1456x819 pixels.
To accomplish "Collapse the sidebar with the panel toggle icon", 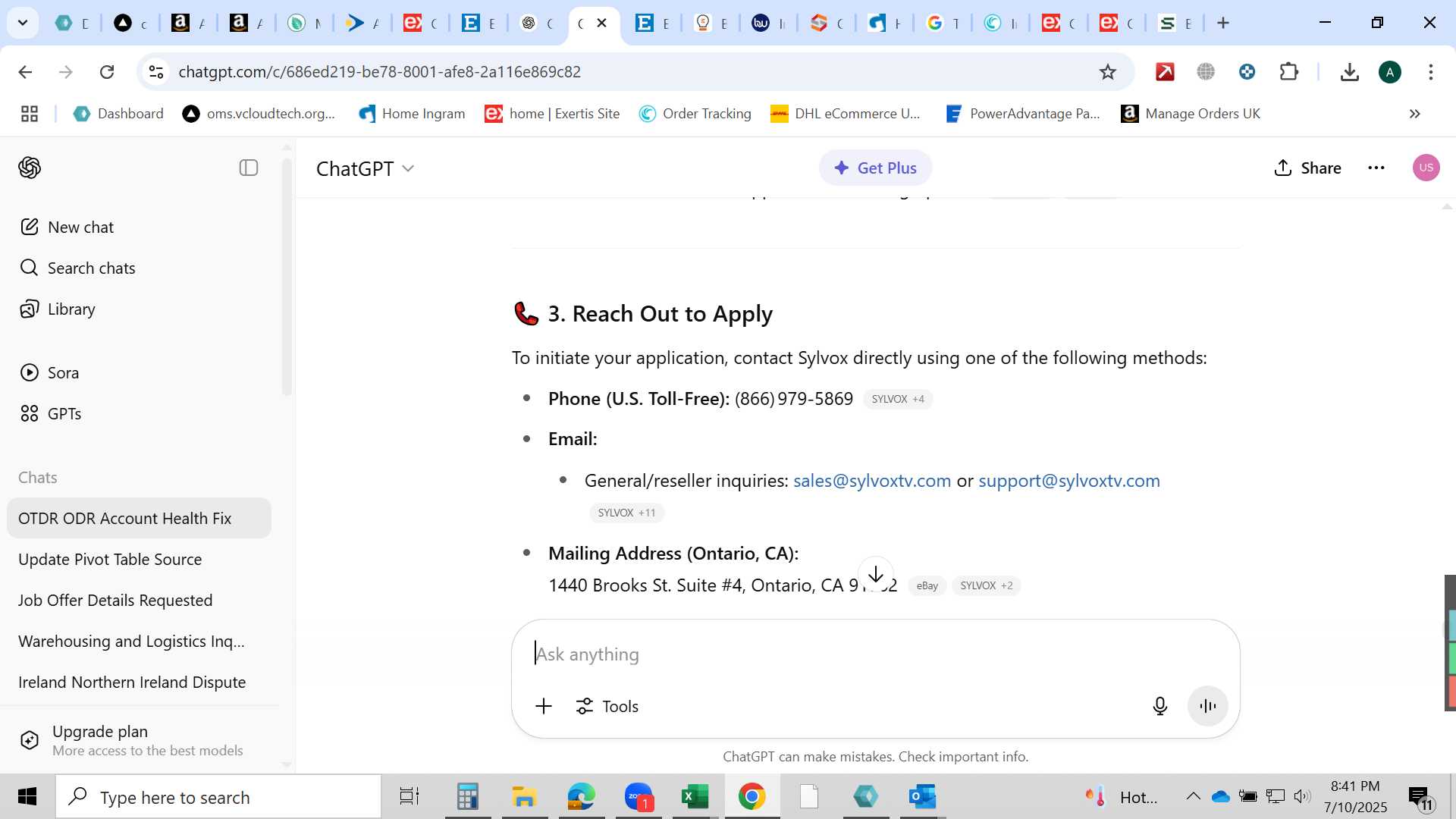I will pyautogui.click(x=249, y=168).
